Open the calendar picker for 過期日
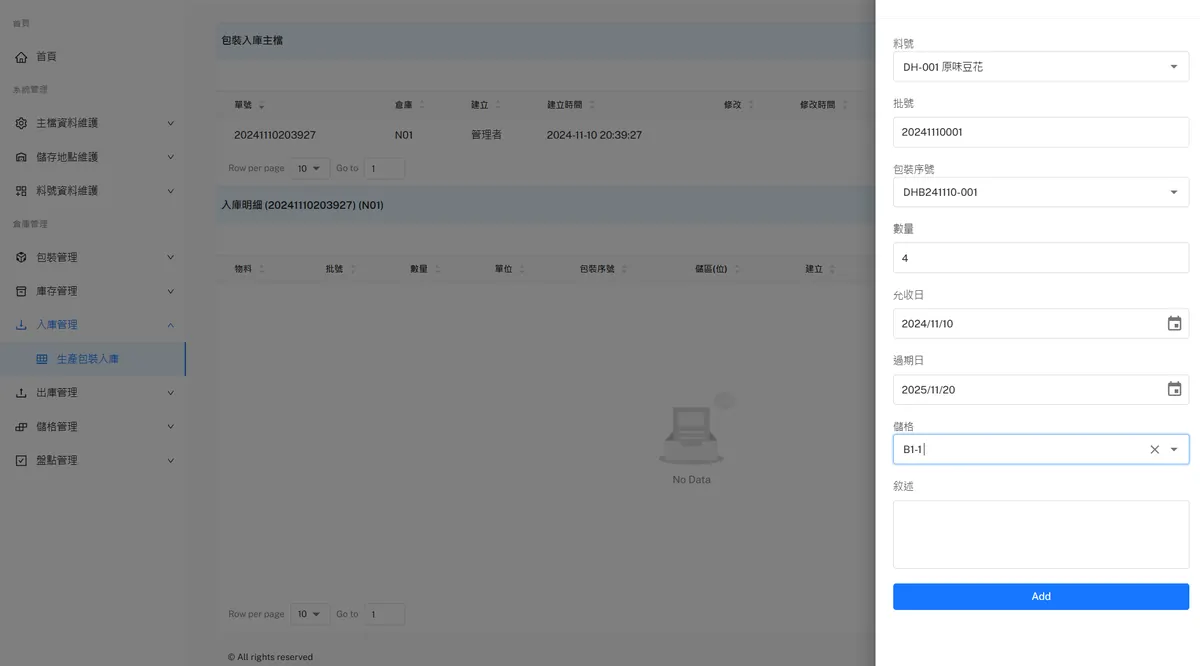This screenshot has height=666, width=1200. coord(1174,390)
